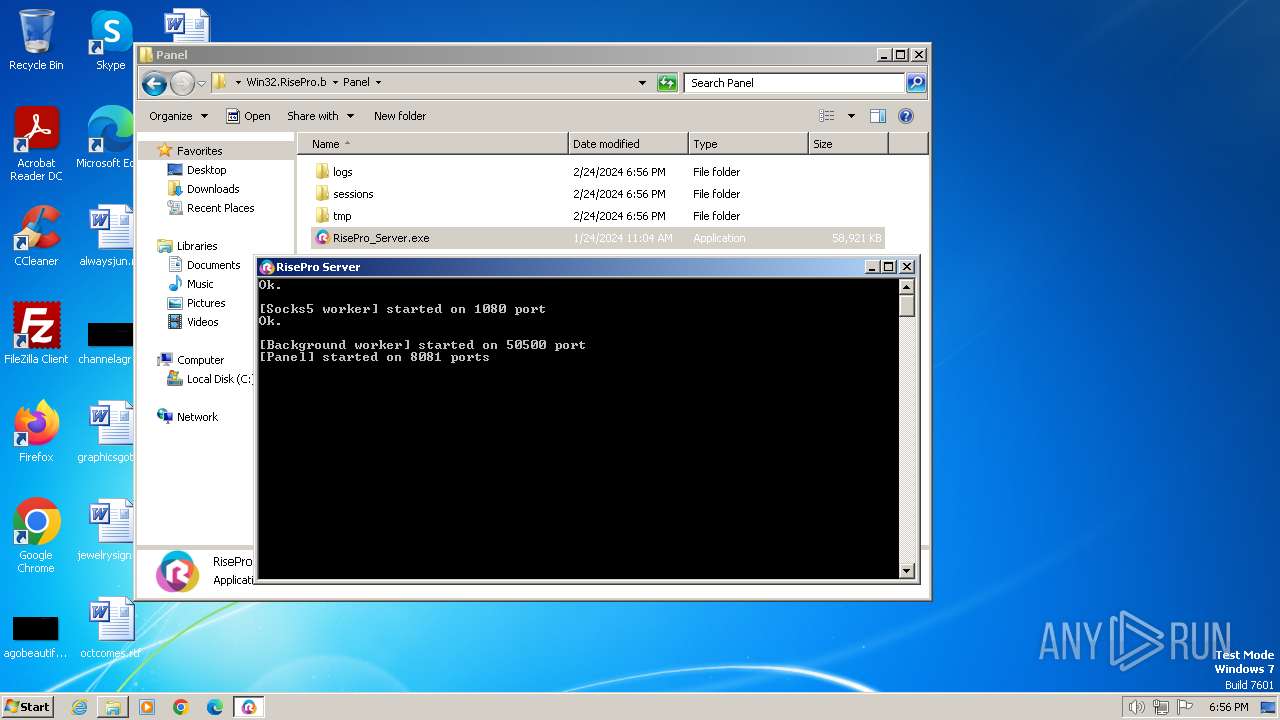
Task: Sort by Size column header
Action: pos(848,144)
